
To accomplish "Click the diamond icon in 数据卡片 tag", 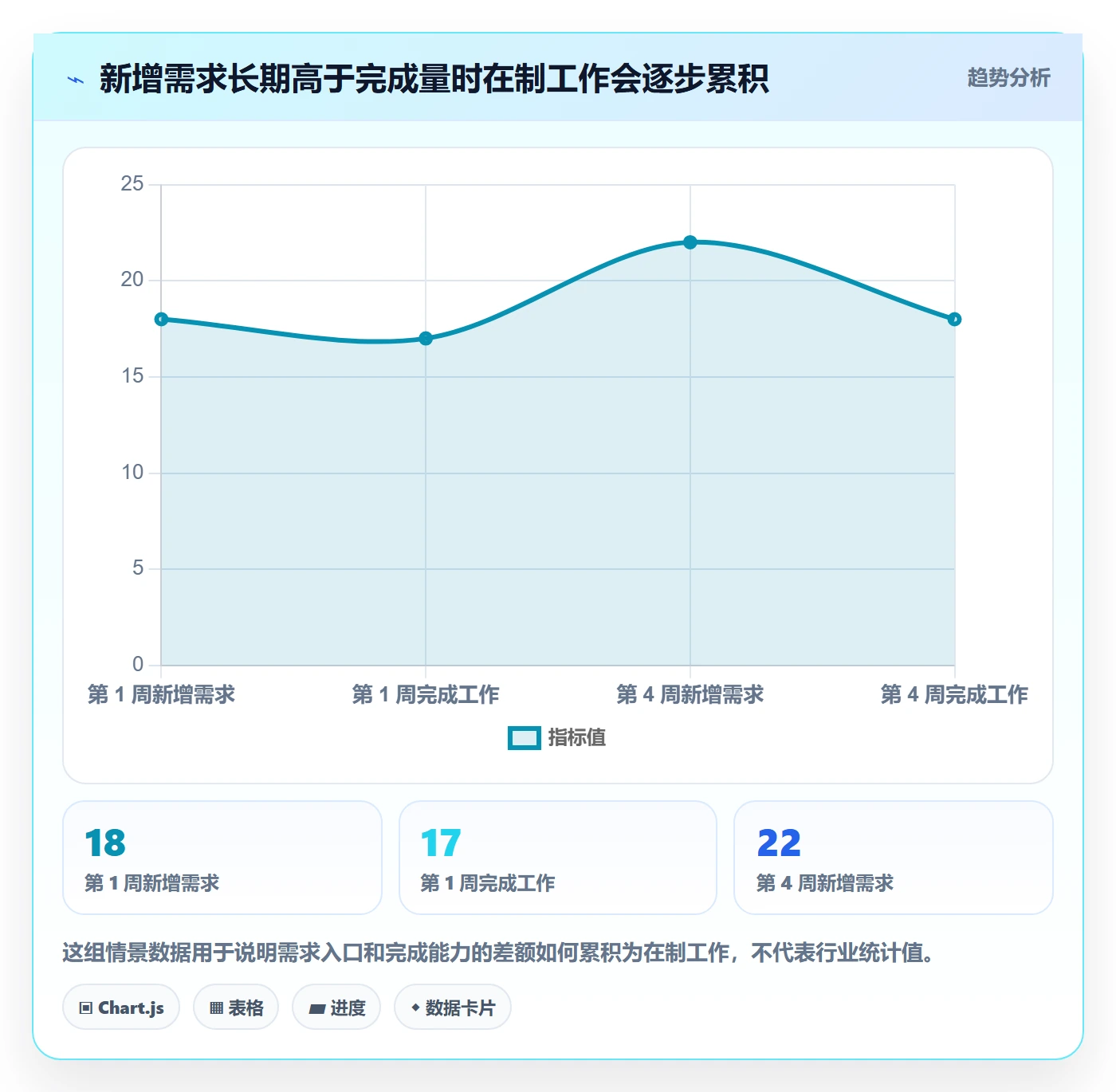I will pyautogui.click(x=415, y=1008).
